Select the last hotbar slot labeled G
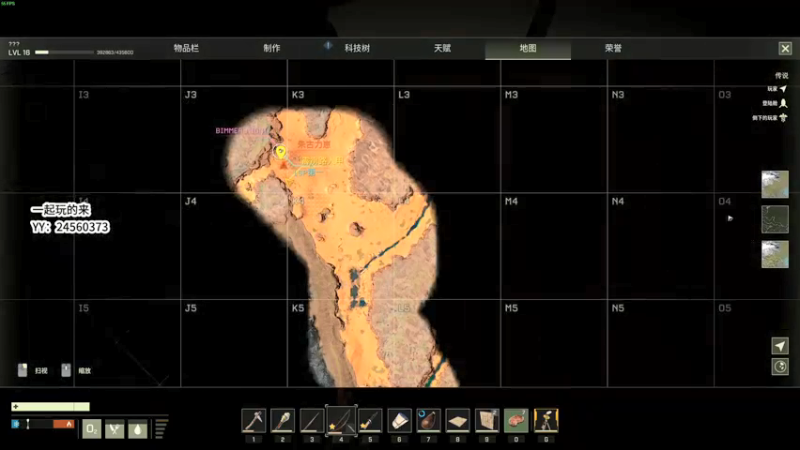The image size is (800, 450). point(546,421)
